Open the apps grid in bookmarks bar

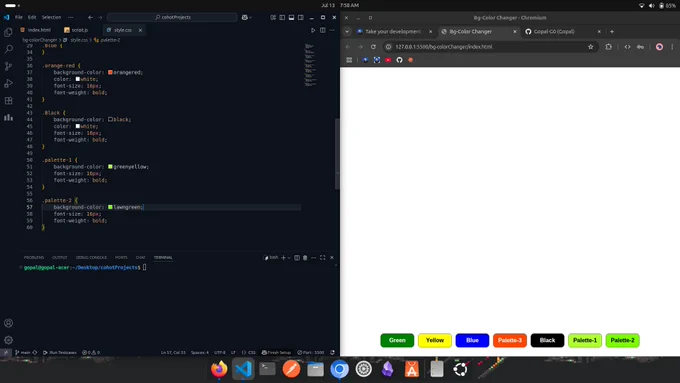click(349, 60)
